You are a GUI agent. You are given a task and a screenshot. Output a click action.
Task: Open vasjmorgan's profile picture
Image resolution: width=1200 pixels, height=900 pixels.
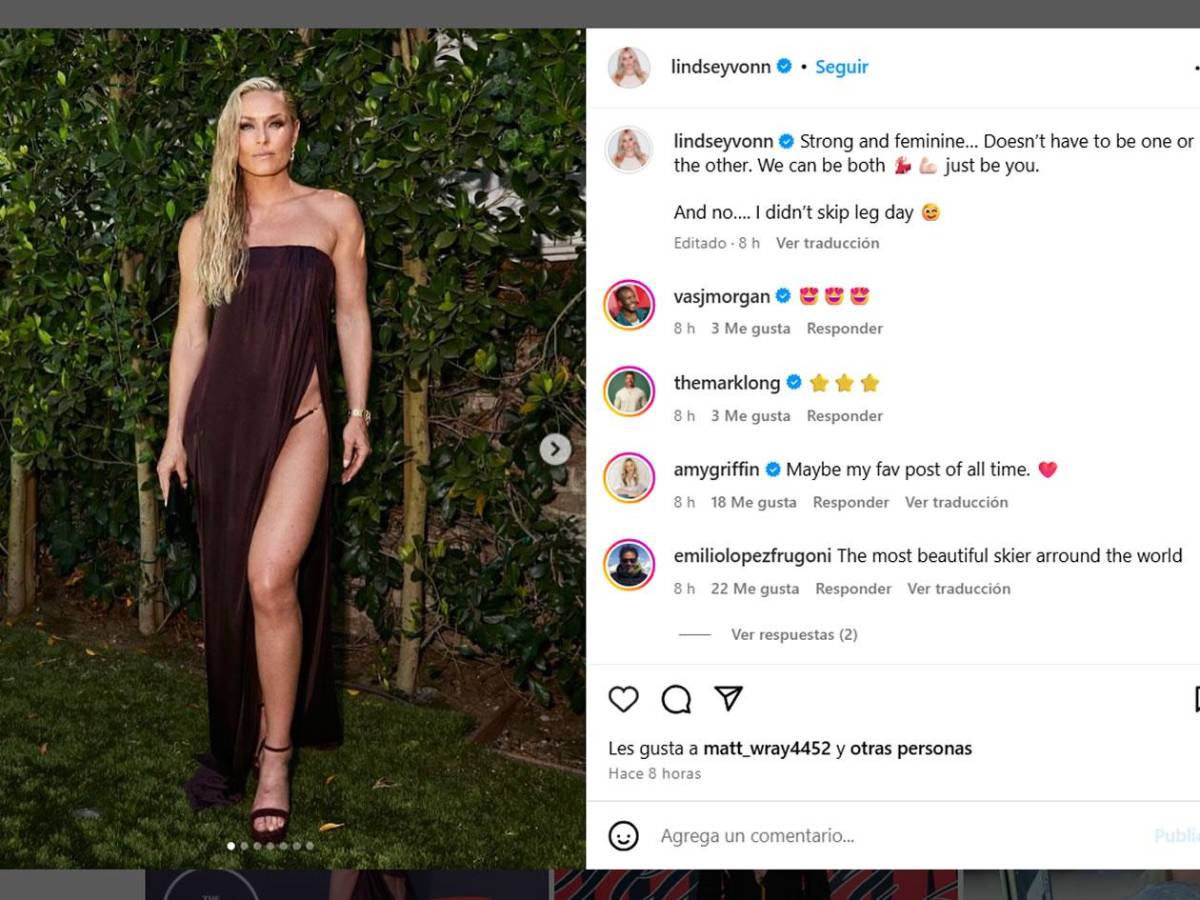click(x=629, y=305)
